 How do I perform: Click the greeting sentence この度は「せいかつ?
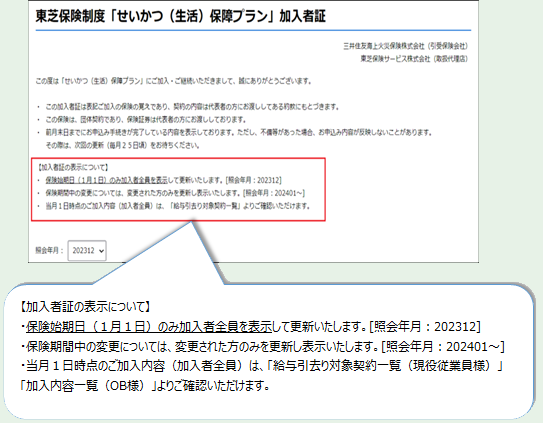click(173, 81)
